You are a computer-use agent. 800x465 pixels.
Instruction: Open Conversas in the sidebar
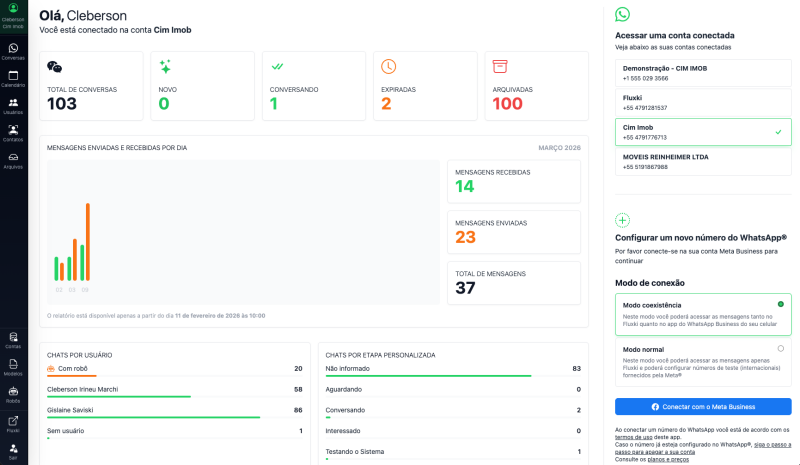pyautogui.click(x=13, y=51)
